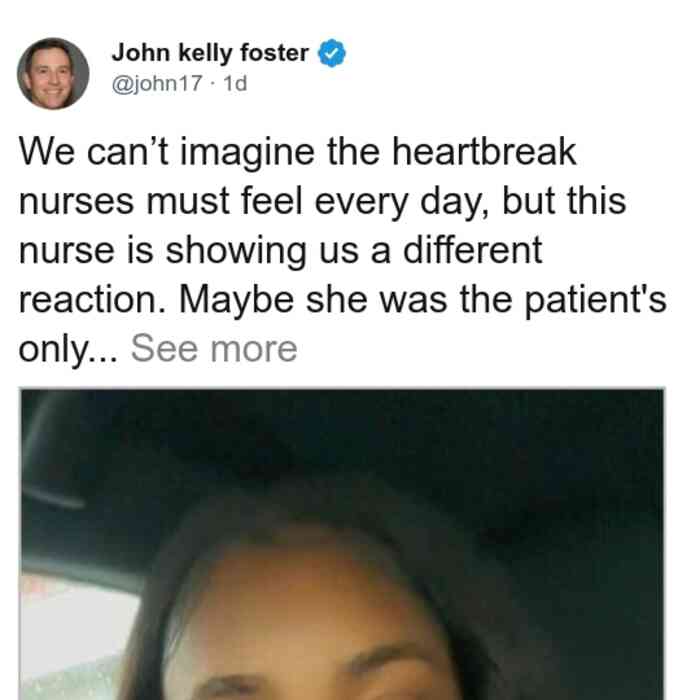Open the attached photo of the woman

342,544
